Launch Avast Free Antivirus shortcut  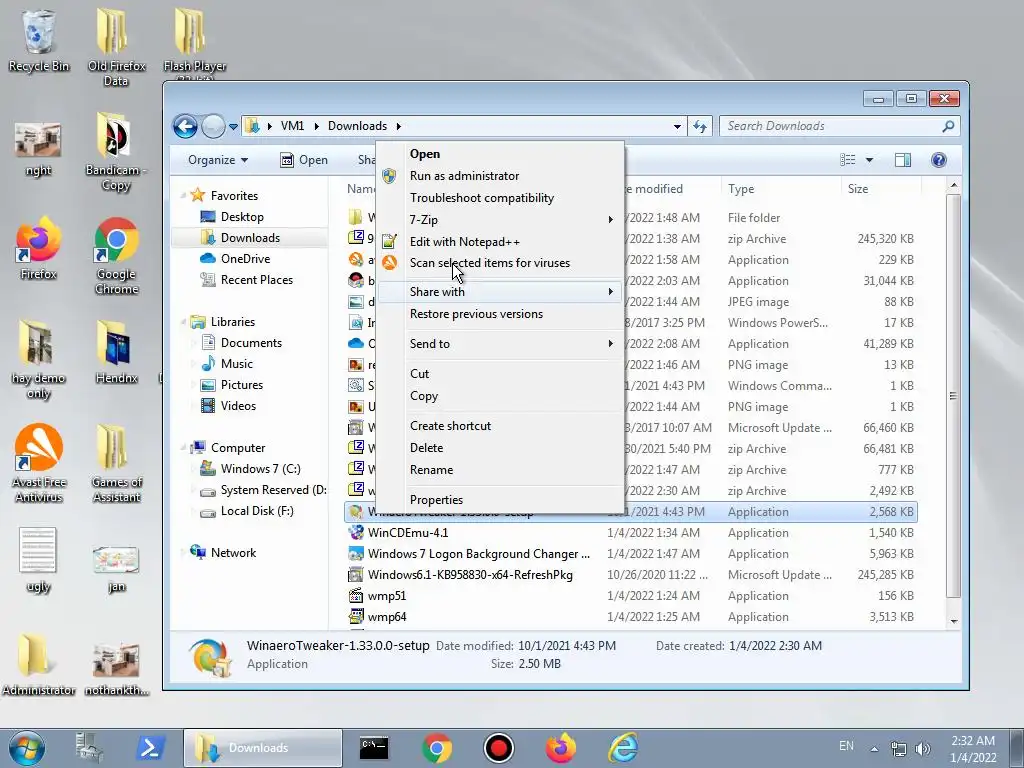tap(39, 462)
